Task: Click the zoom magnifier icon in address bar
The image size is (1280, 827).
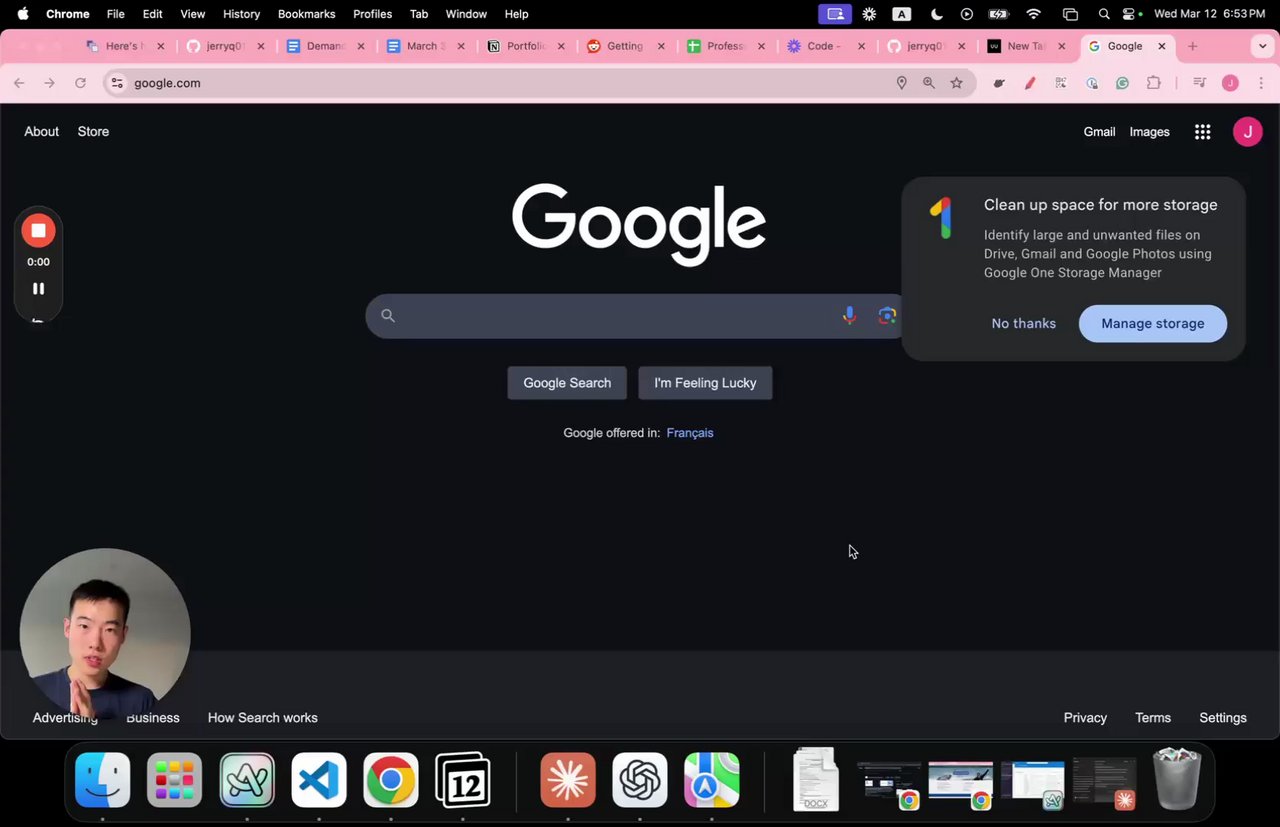Action: point(929,83)
